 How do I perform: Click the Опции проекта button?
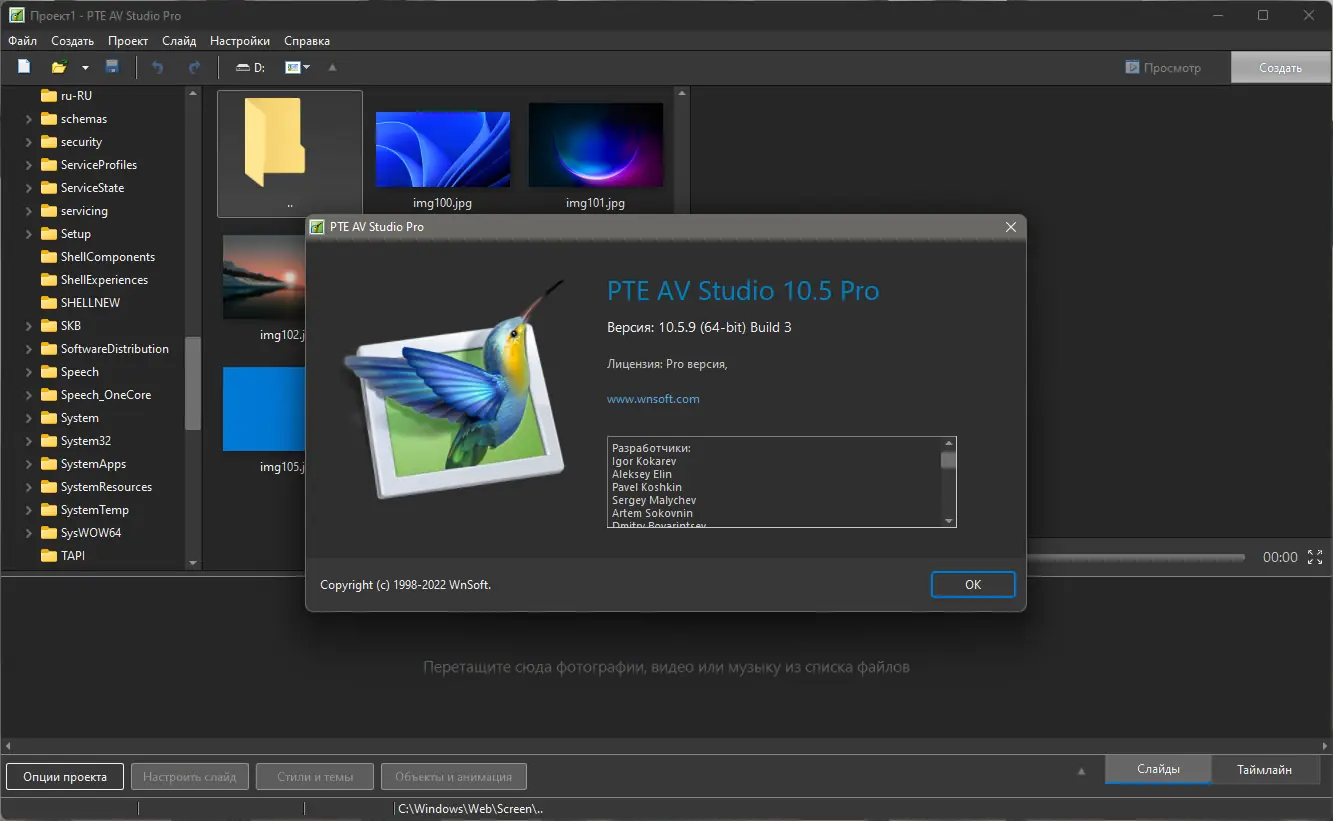65,776
